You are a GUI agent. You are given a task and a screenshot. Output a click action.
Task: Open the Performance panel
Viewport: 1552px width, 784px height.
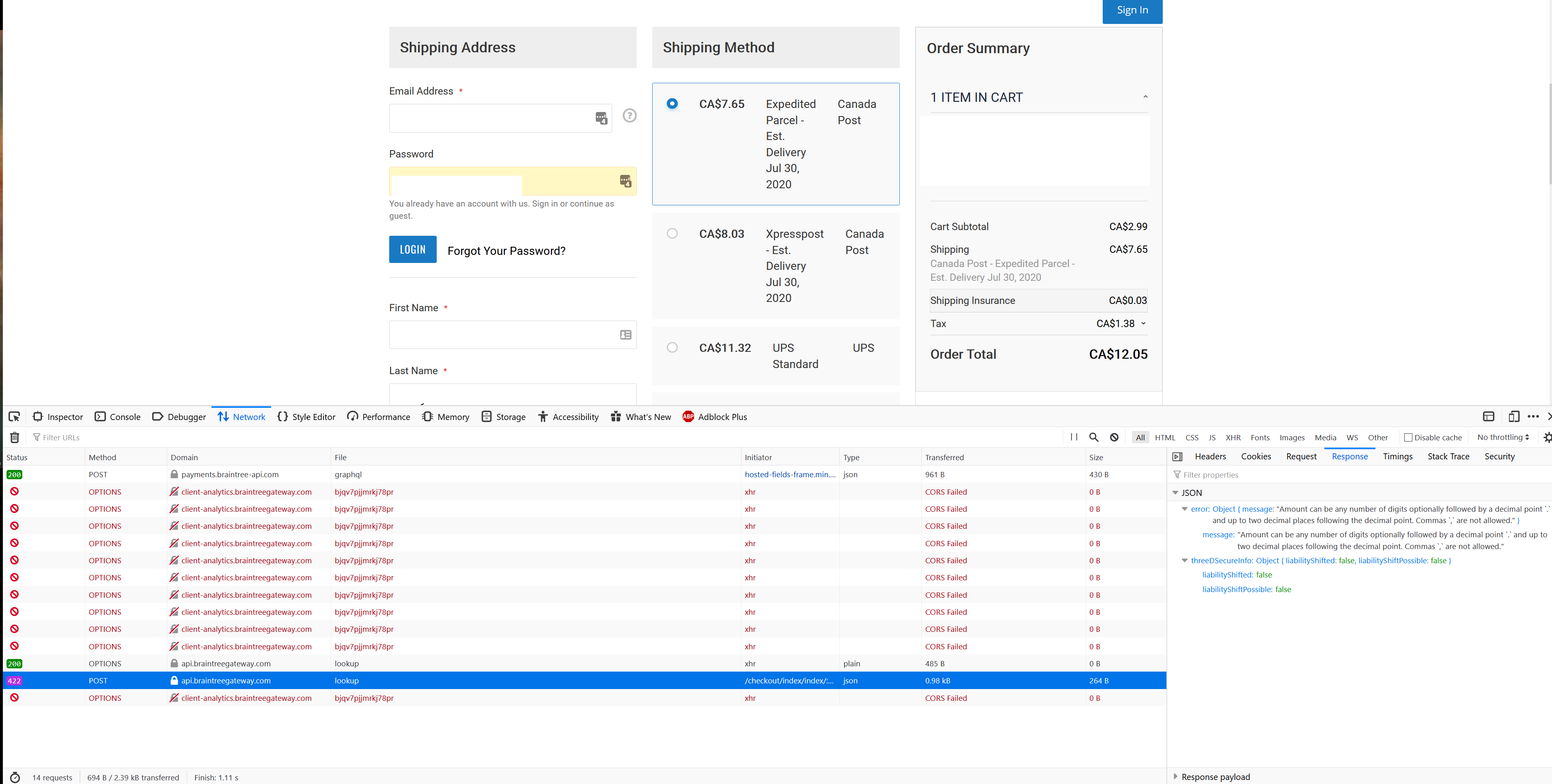pos(378,416)
